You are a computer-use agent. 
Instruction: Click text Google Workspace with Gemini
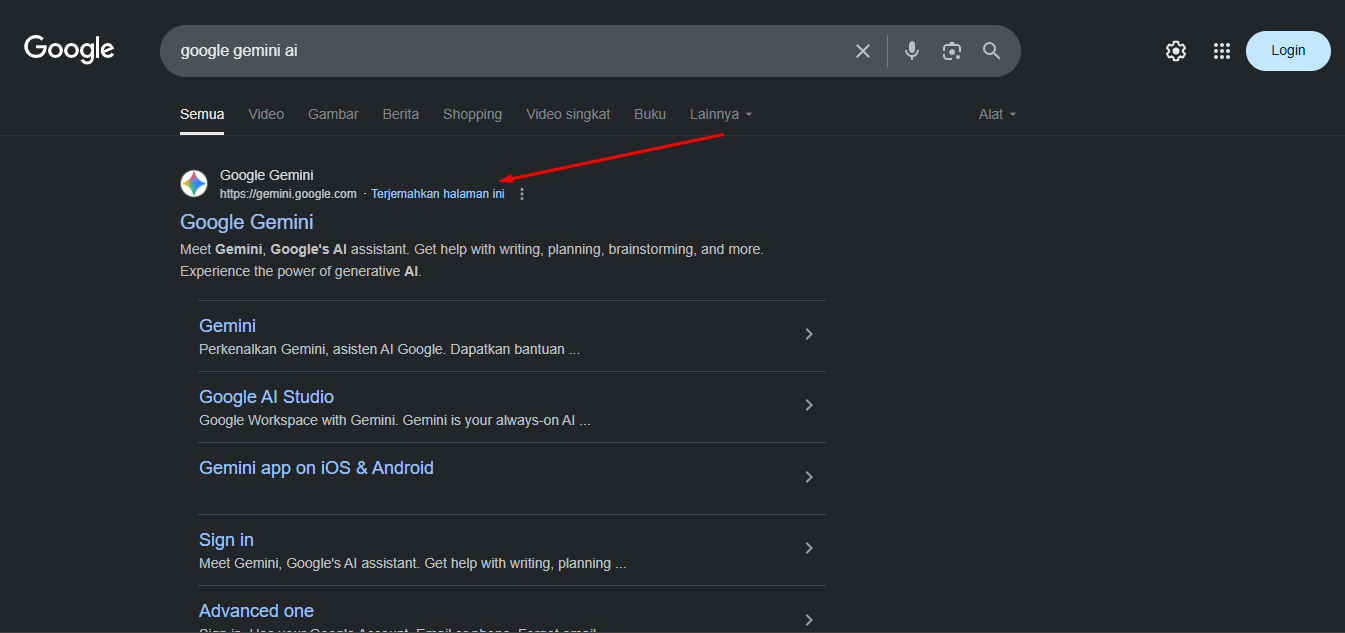[x=299, y=421]
